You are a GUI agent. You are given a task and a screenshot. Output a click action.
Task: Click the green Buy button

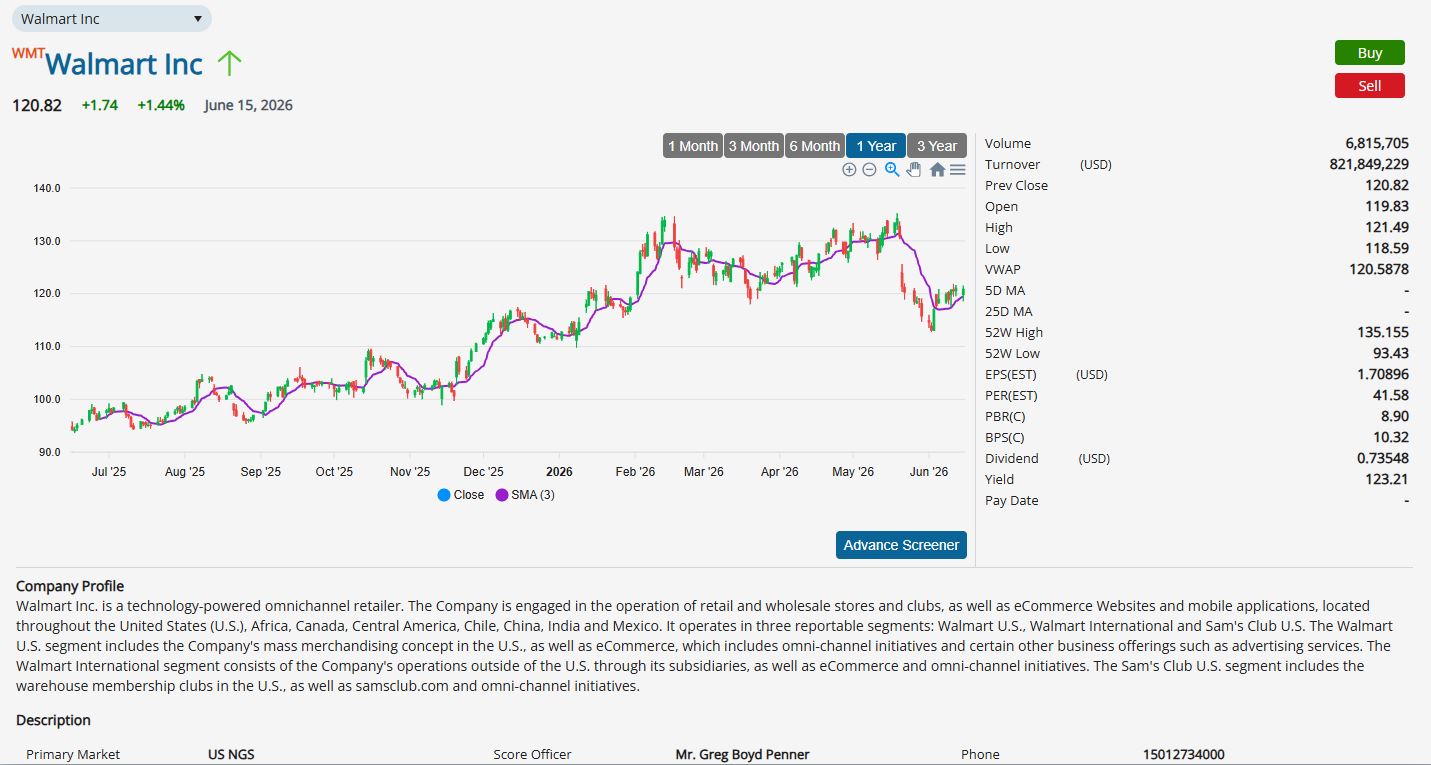tap(1370, 53)
